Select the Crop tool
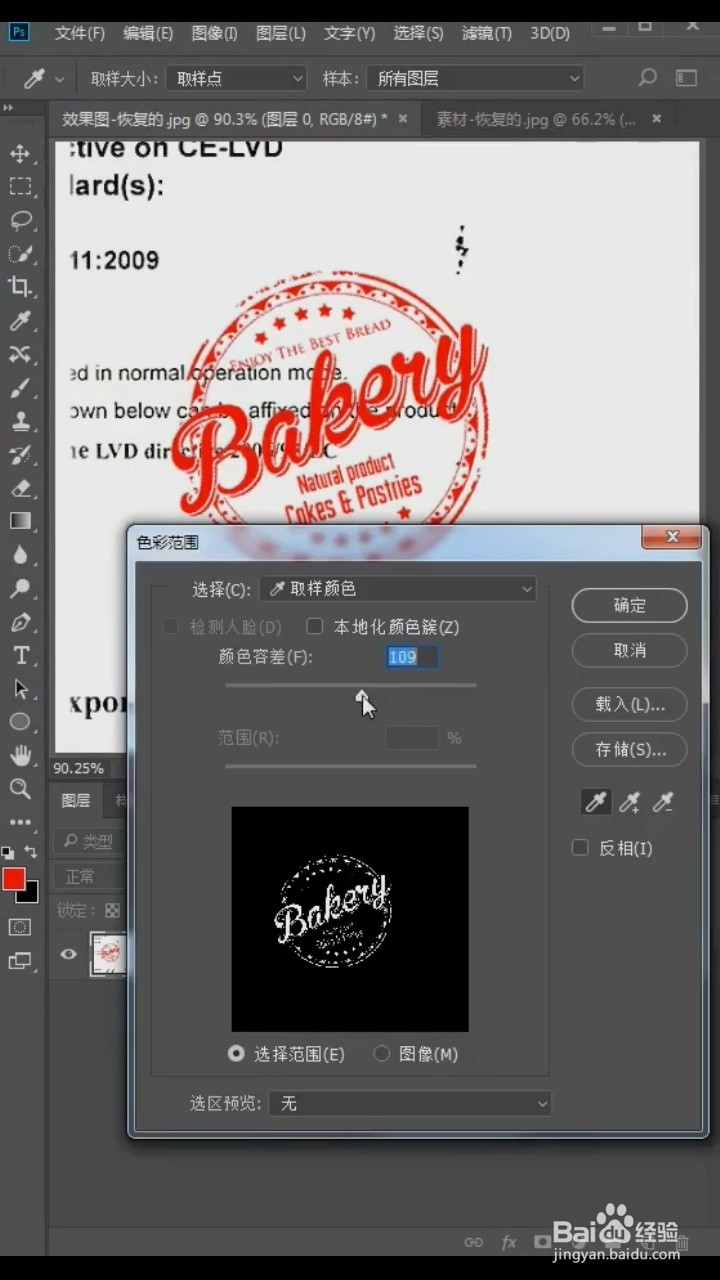 click(x=20, y=287)
